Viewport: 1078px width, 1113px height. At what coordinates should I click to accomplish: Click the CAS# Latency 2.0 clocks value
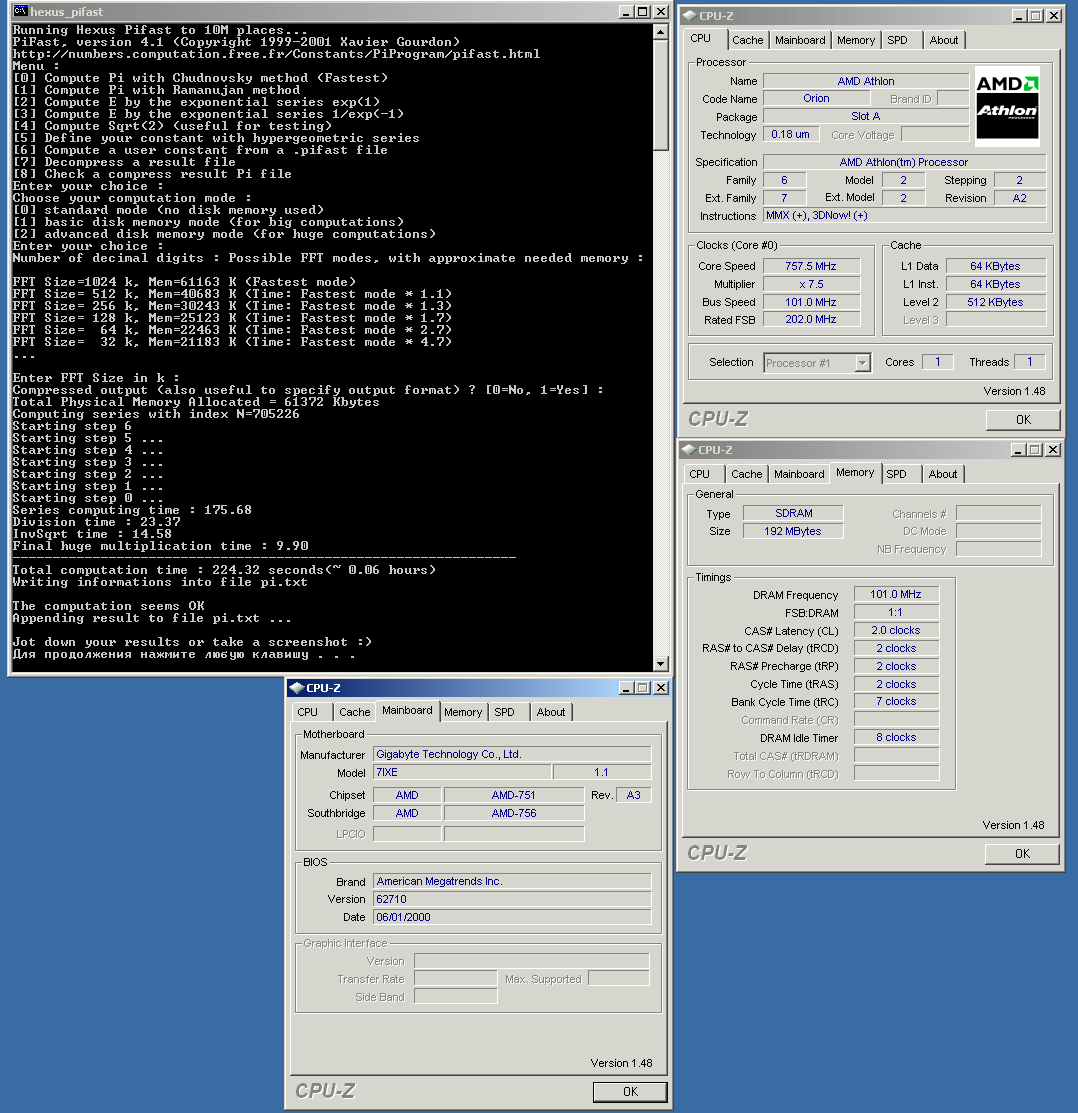tap(896, 630)
